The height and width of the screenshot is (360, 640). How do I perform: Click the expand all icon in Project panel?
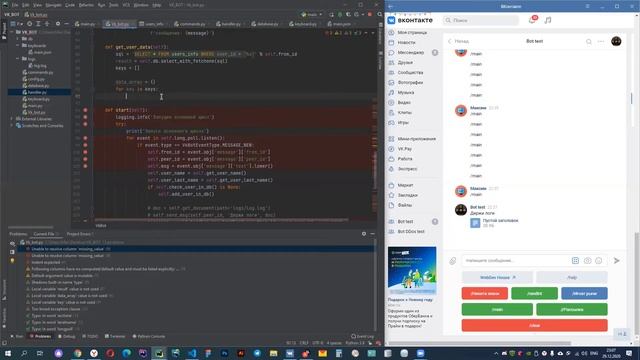click(38, 24)
